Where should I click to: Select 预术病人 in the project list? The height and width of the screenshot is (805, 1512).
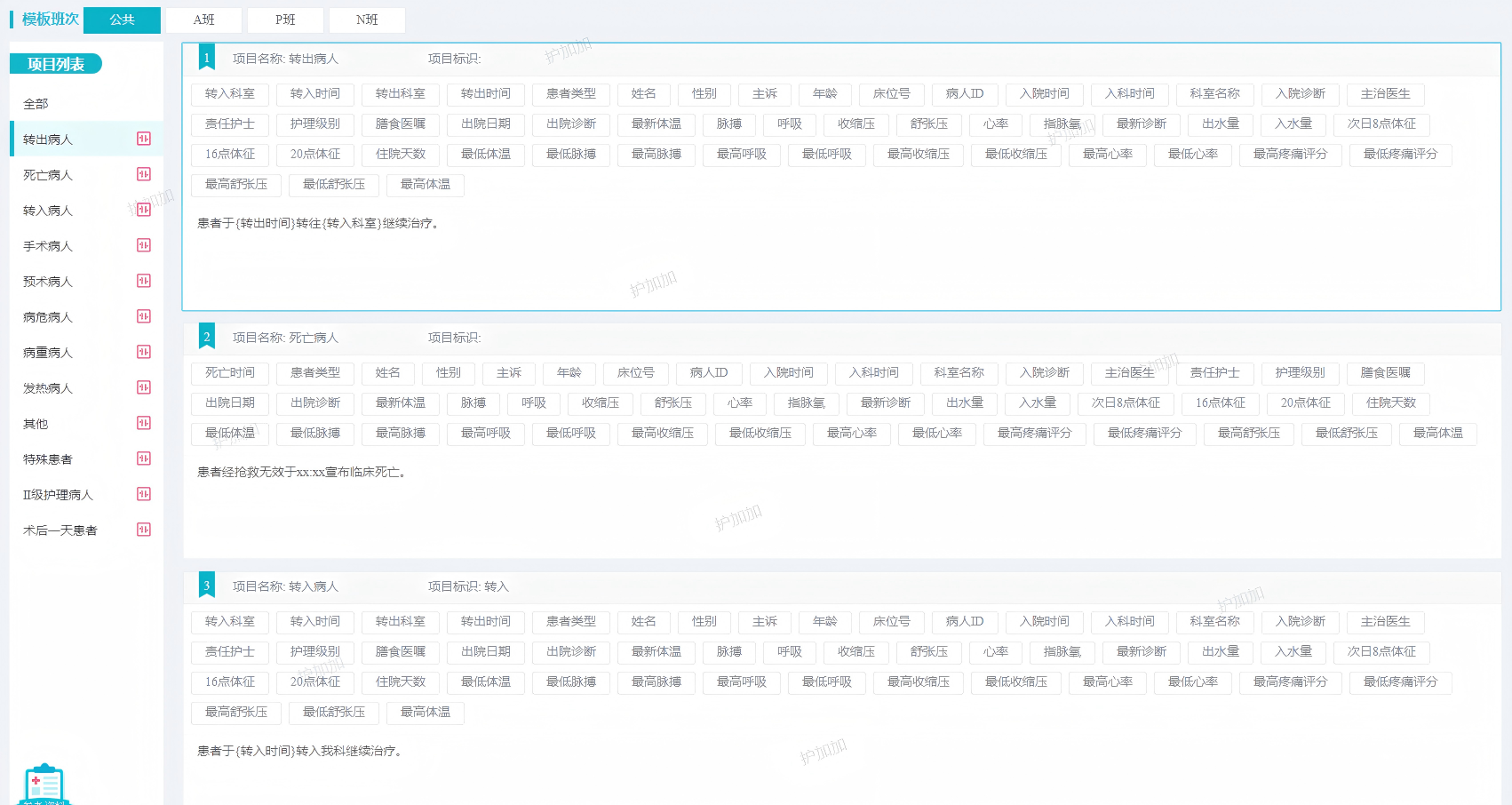click(x=86, y=282)
